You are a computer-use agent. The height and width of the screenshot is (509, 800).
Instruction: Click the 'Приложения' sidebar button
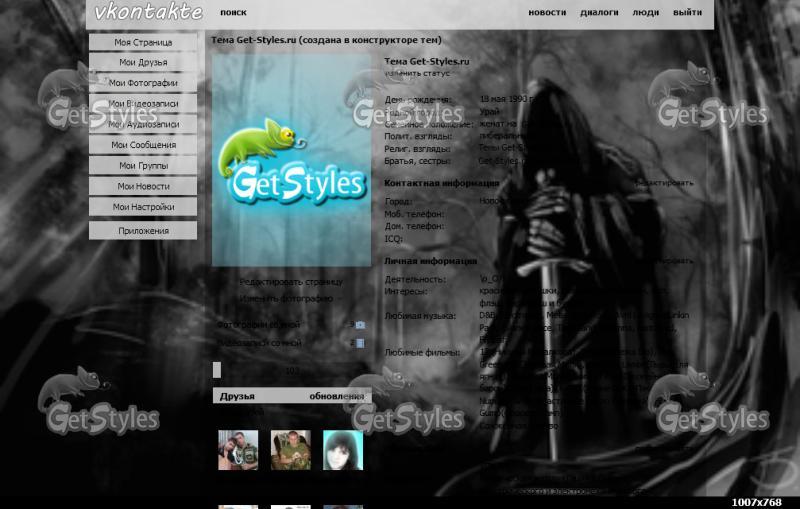pyautogui.click(x=143, y=231)
